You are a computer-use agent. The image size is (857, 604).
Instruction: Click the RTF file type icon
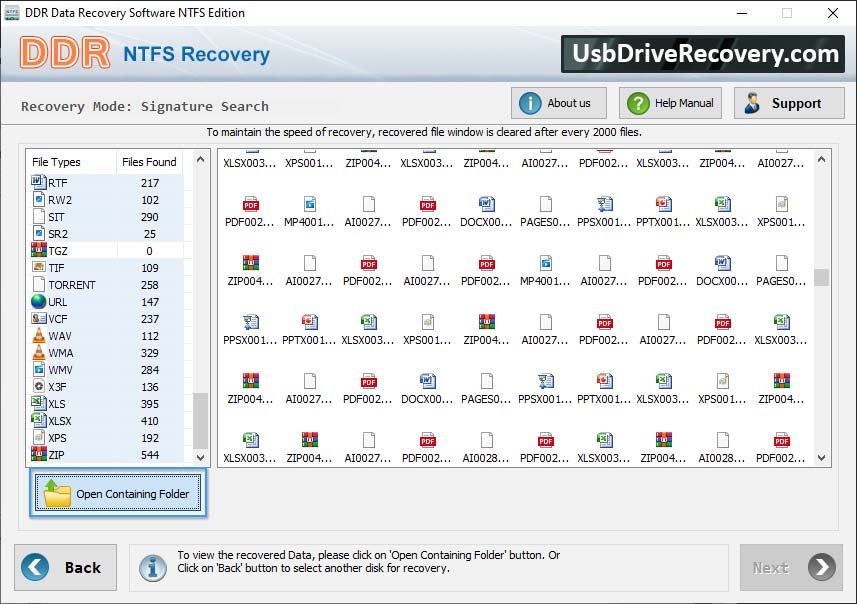[x=39, y=182]
